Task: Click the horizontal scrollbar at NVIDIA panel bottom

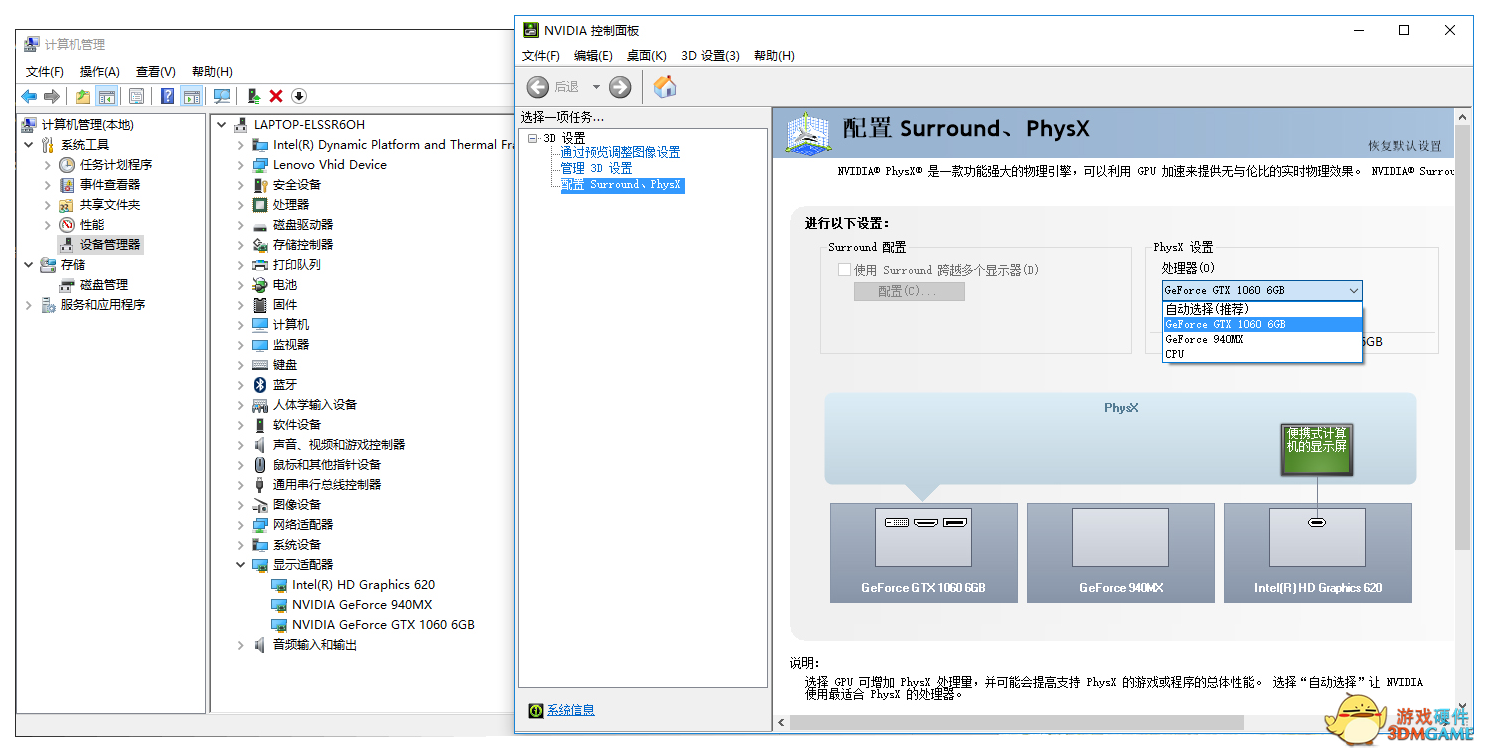Action: click(x=1016, y=722)
